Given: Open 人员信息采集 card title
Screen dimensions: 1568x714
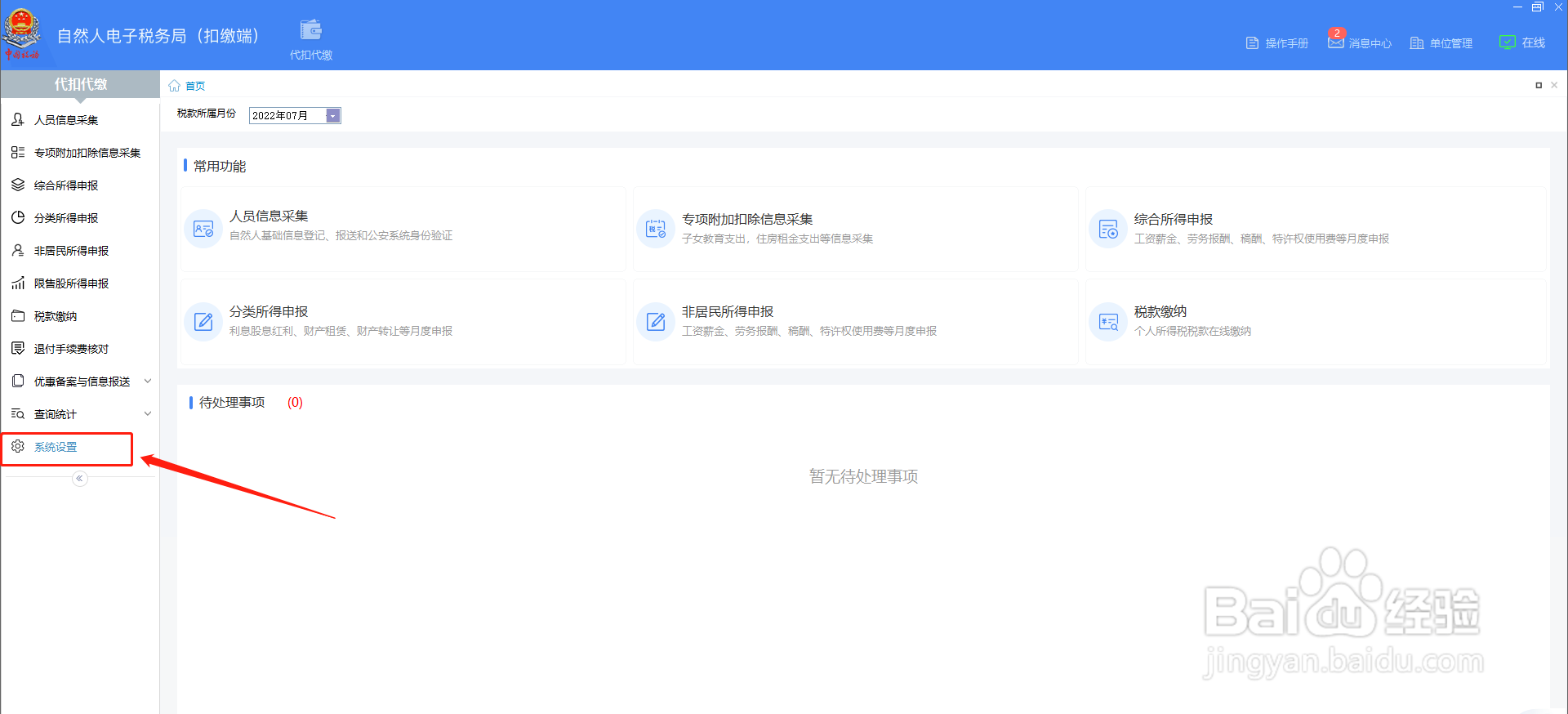Looking at the screenshot, I should pos(269,216).
